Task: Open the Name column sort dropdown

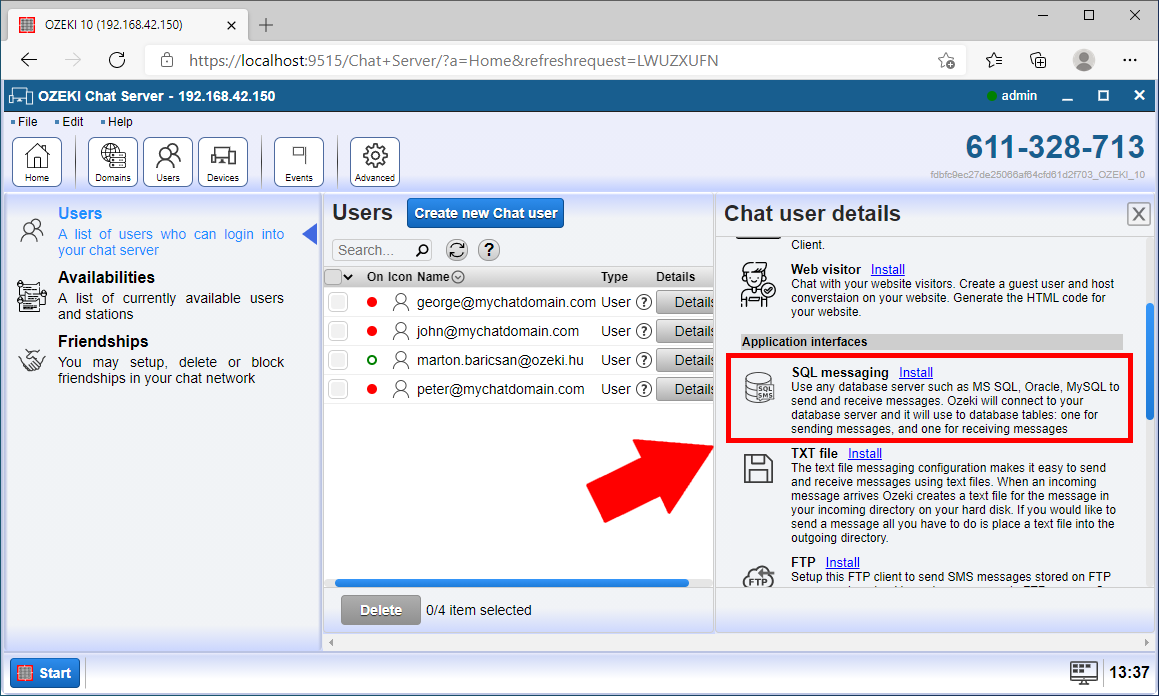Action: pyautogui.click(x=458, y=277)
